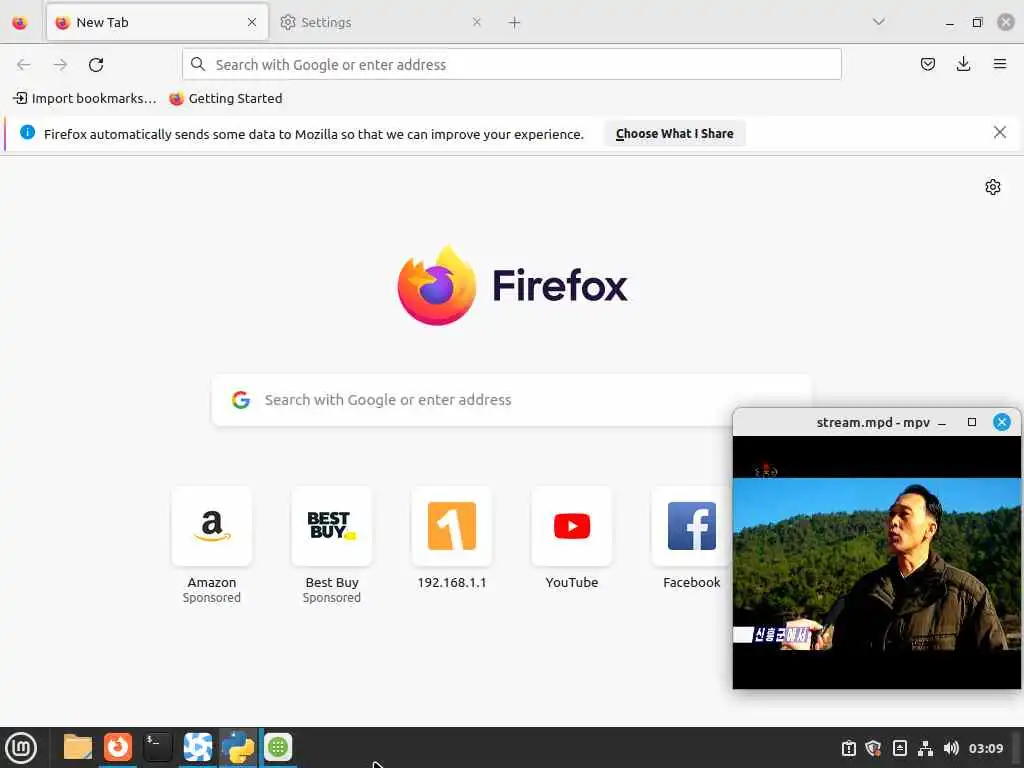Select the green grid app taskbar icon
Viewport: 1024px width, 768px height.
pyautogui.click(x=278, y=747)
